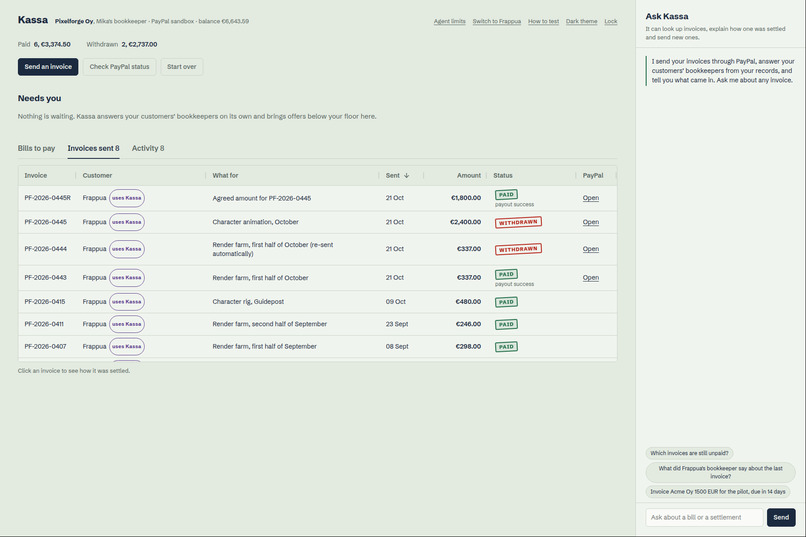Open PayPal link for PF-2026-0444

tap(591, 249)
